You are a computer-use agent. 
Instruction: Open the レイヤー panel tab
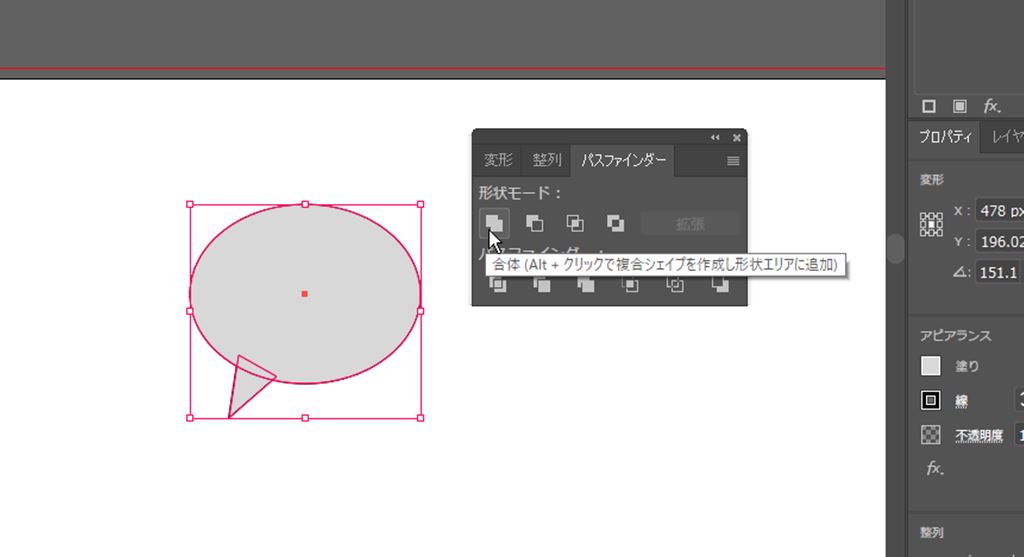point(1003,137)
